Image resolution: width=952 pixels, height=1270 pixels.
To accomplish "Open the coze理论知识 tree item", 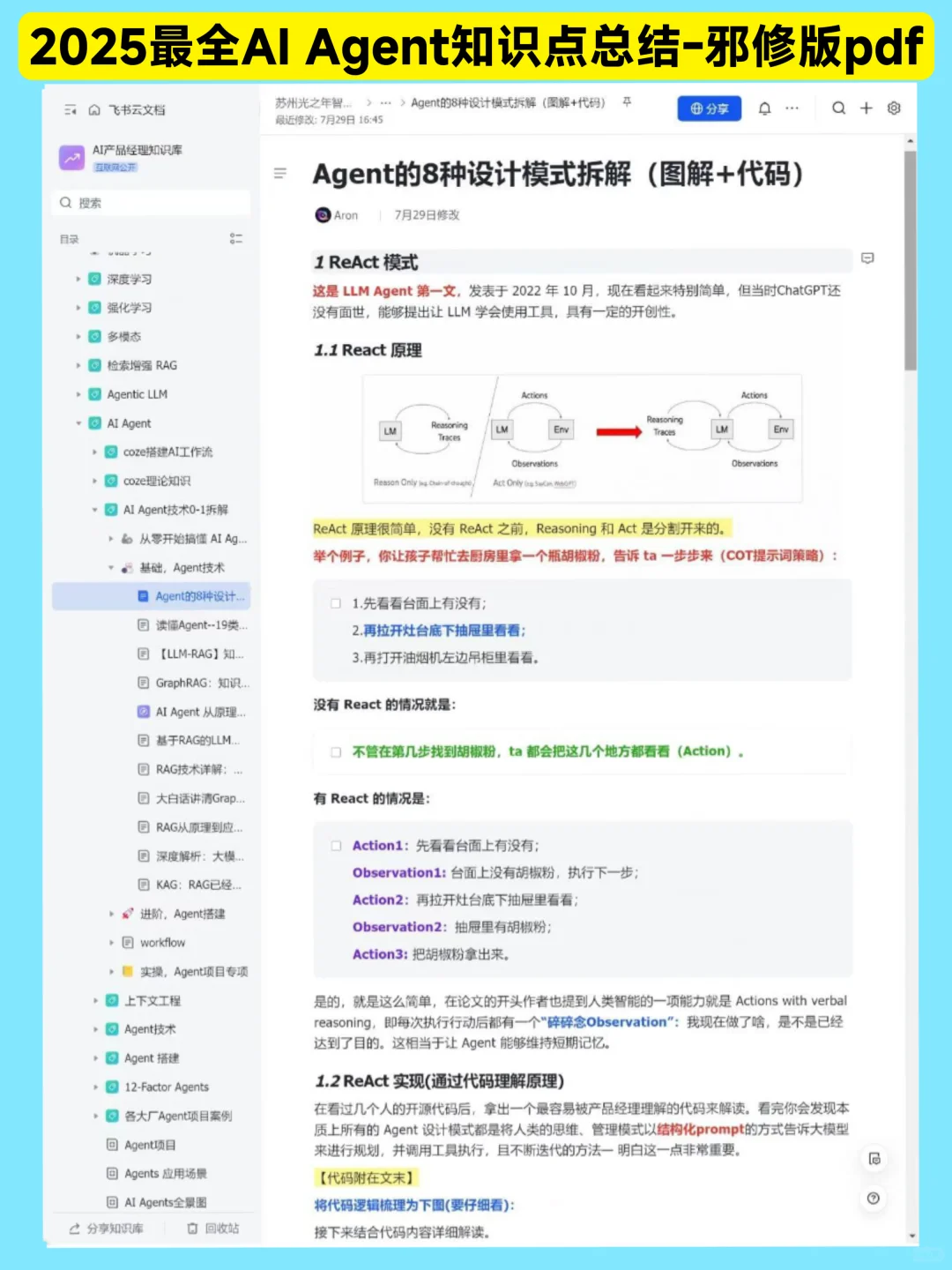I will coord(157,482).
